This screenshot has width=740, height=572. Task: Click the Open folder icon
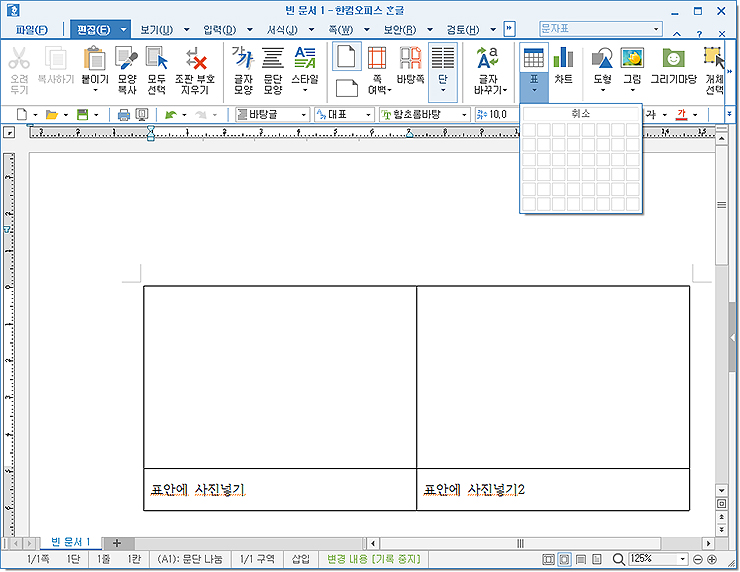coord(51,114)
